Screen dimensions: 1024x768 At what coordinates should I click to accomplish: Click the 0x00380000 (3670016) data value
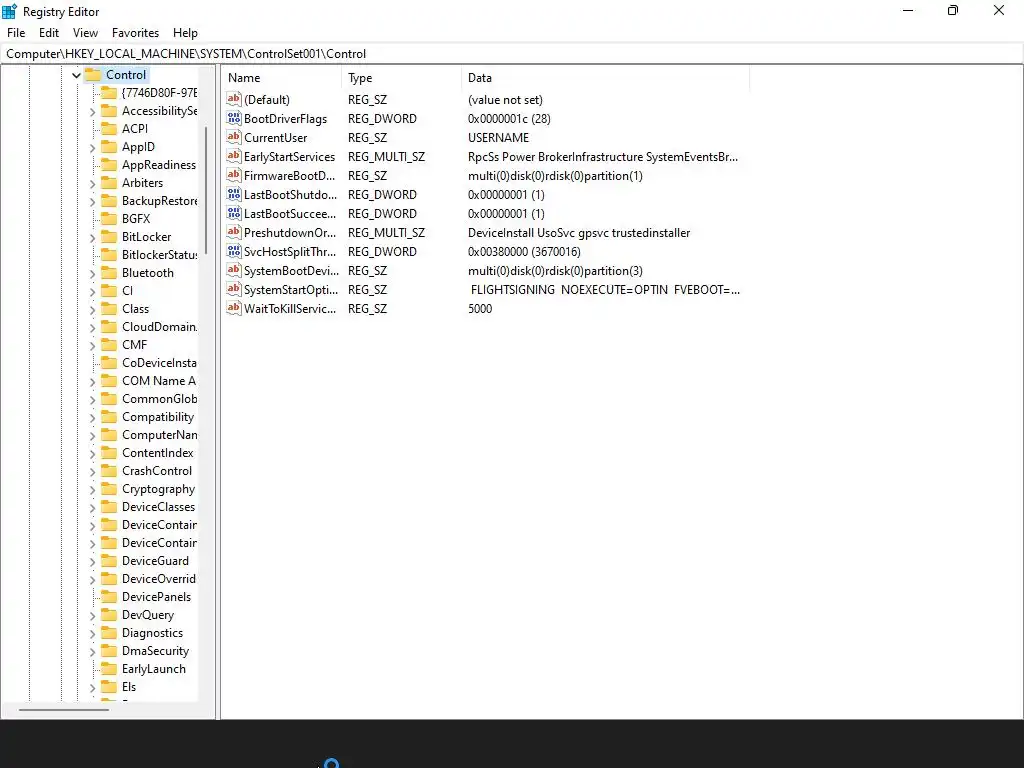524,251
